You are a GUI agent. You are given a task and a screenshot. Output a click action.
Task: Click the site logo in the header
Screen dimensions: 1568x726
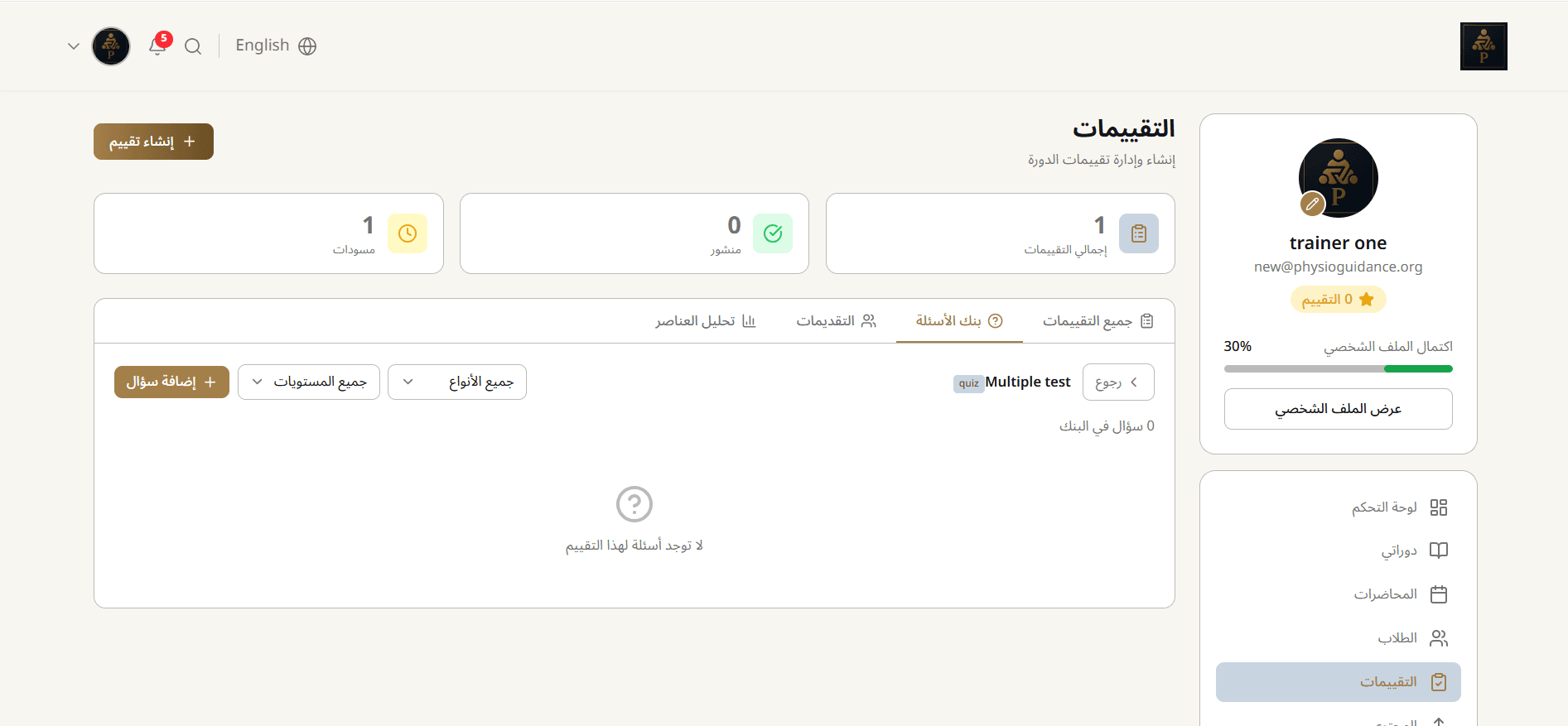point(1484,46)
